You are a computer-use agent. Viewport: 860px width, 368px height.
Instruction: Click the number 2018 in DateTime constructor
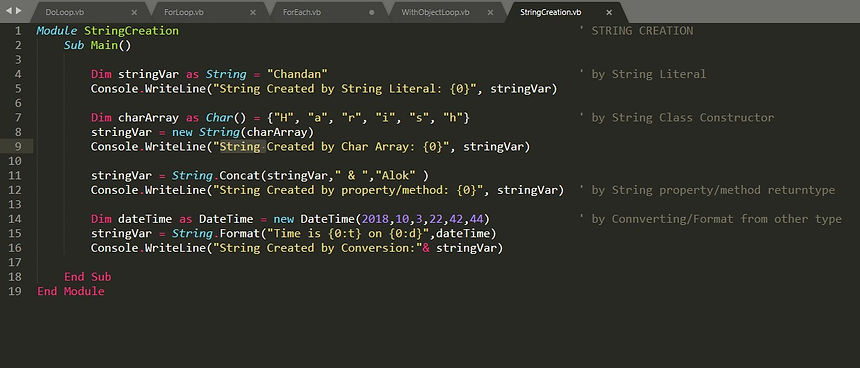pos(375,219)
